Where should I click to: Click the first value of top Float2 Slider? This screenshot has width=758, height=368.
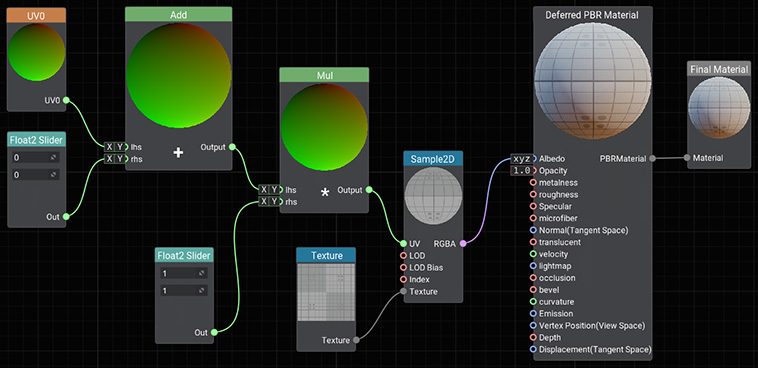point(35,158)
